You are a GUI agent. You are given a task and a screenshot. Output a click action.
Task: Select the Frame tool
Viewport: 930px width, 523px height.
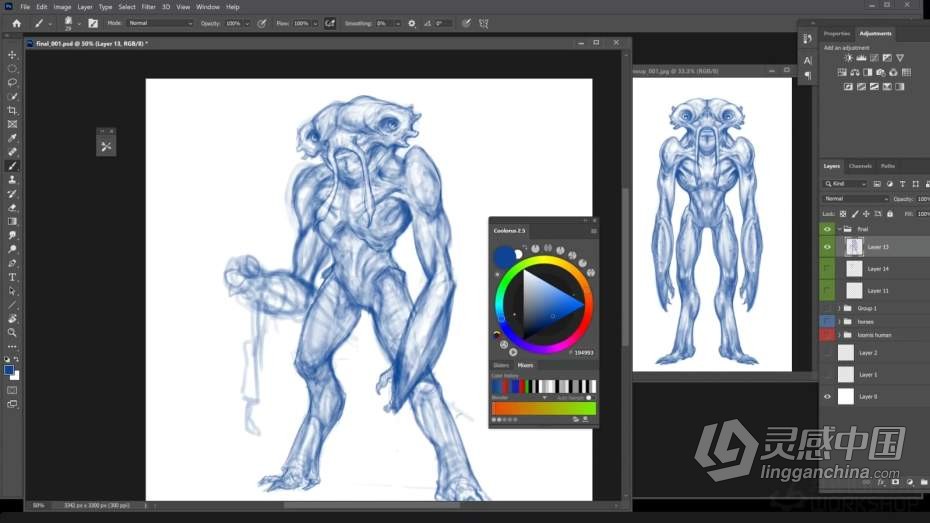(12, 124)
